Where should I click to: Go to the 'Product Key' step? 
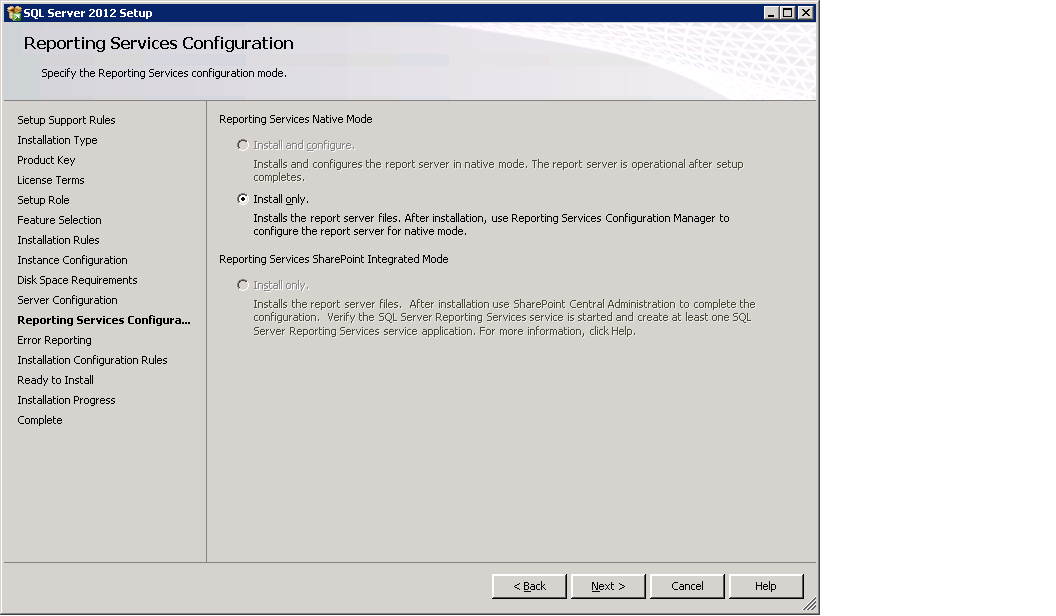pyautogui.click(x=46, y=160)
